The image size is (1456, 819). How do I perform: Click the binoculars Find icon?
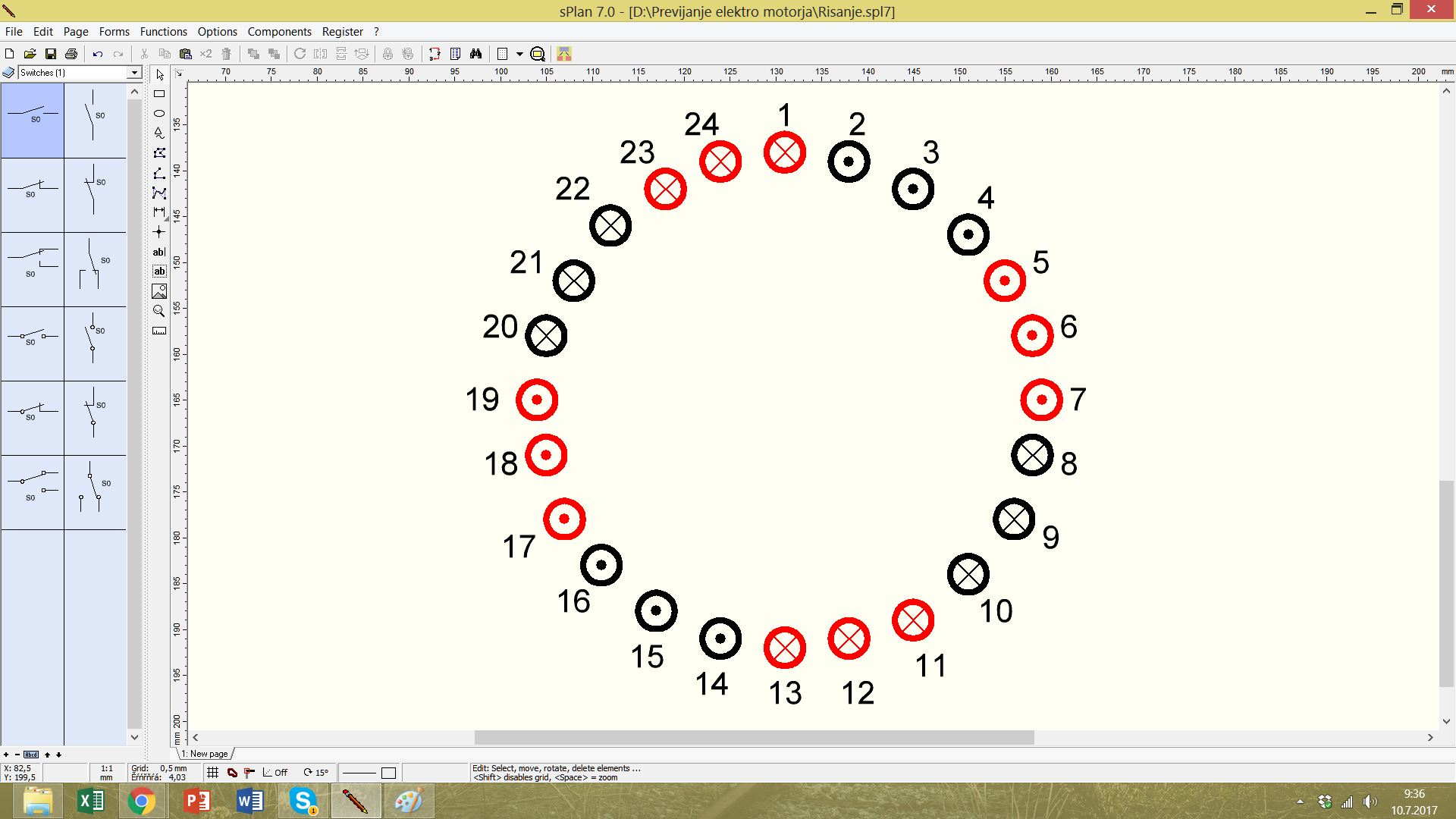click(x=475, y=54)
